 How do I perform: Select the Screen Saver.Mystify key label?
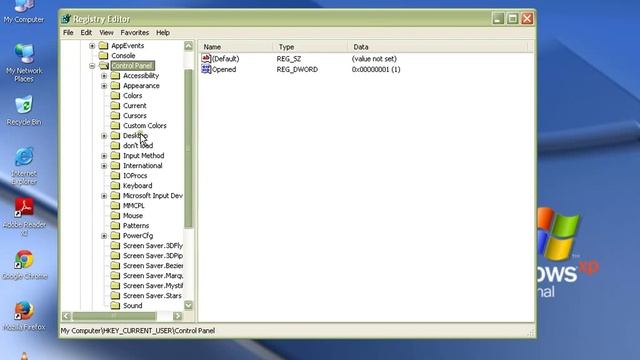[x=153, y=286]
